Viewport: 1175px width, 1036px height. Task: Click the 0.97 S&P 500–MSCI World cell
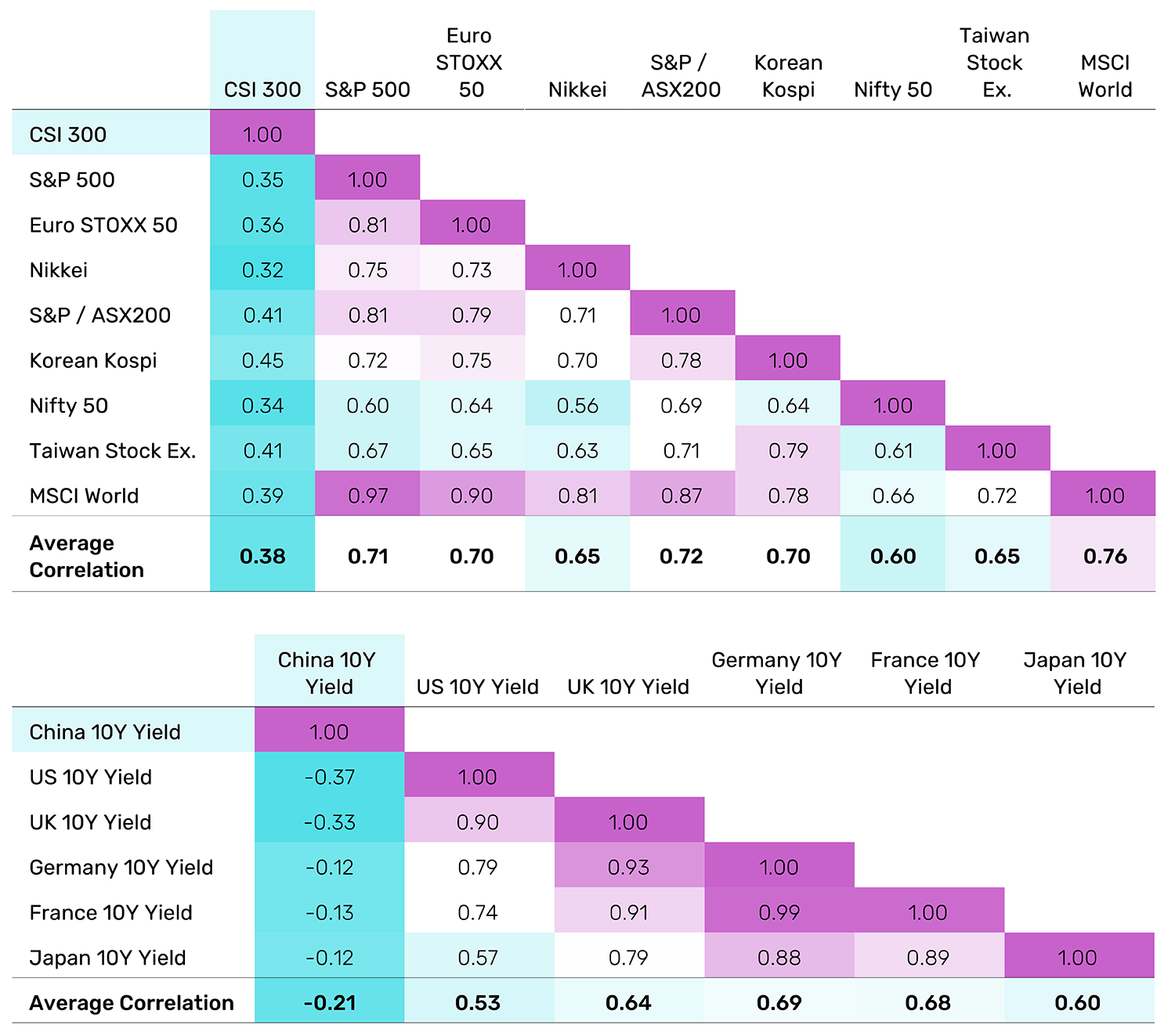tap(367, 496)
